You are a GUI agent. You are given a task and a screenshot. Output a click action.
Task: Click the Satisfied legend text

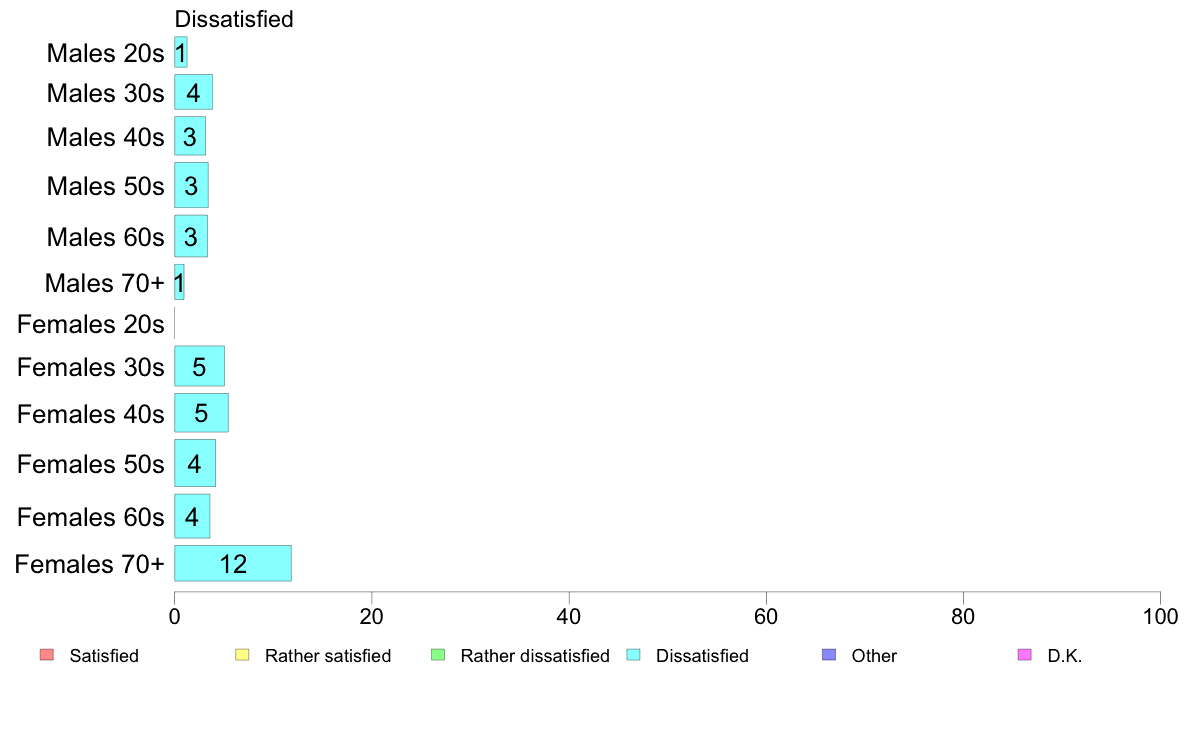click(x=104, y=656)
